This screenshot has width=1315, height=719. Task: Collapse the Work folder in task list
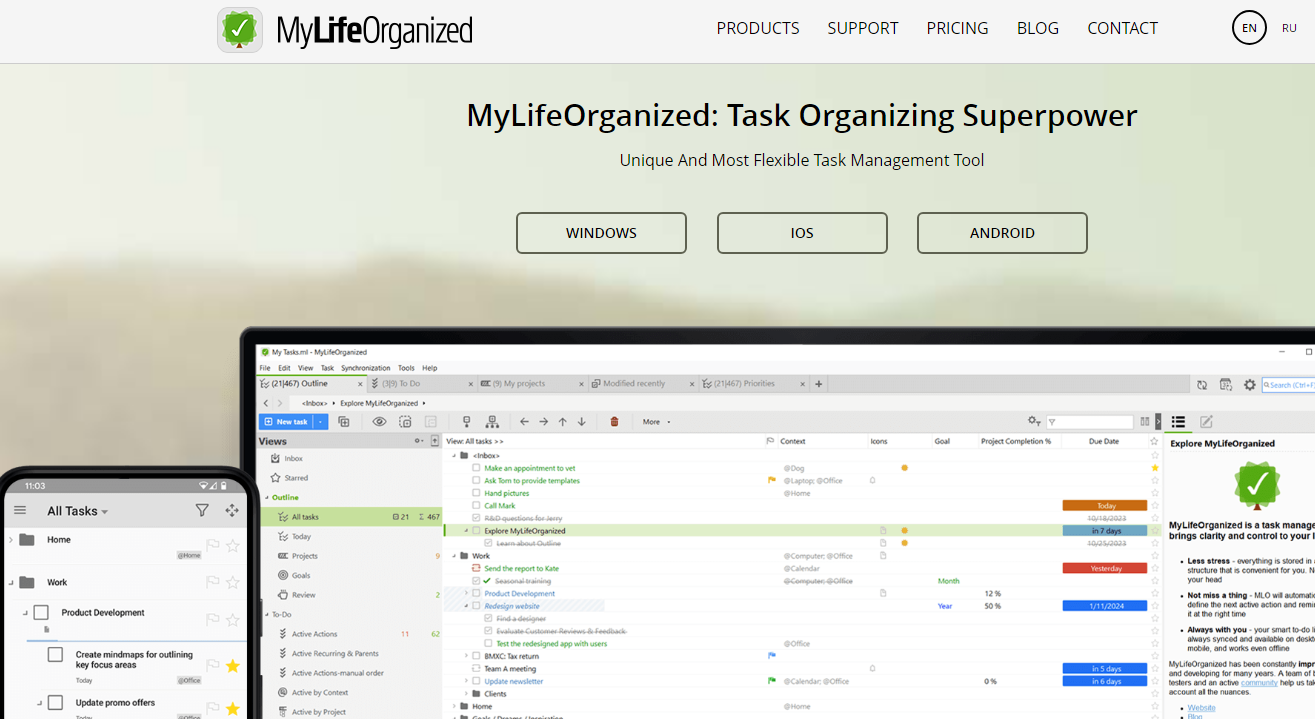point(454,556)
